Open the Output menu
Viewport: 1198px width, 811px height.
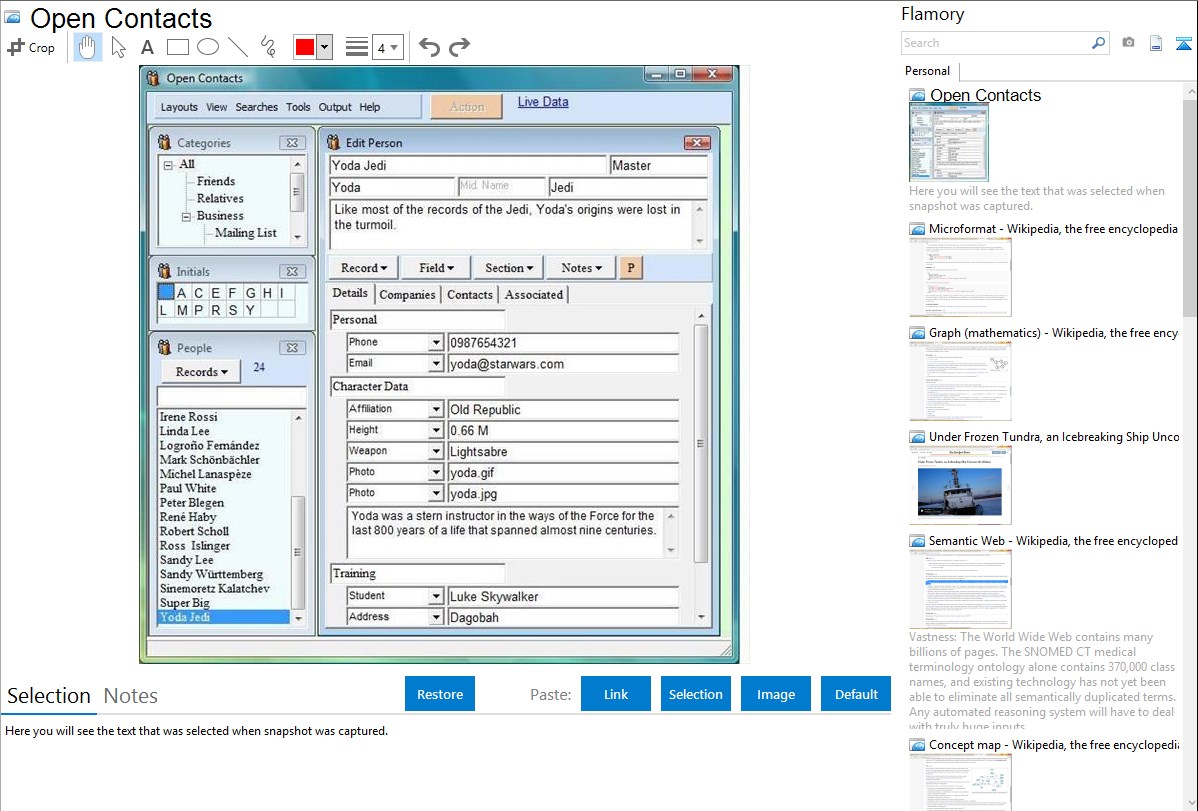(335, 107)
